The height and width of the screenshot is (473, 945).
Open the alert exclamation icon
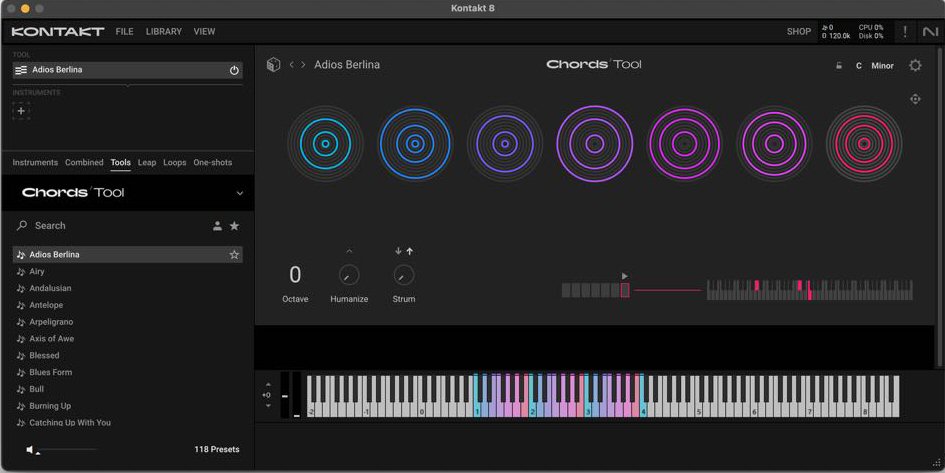point(905,32)
